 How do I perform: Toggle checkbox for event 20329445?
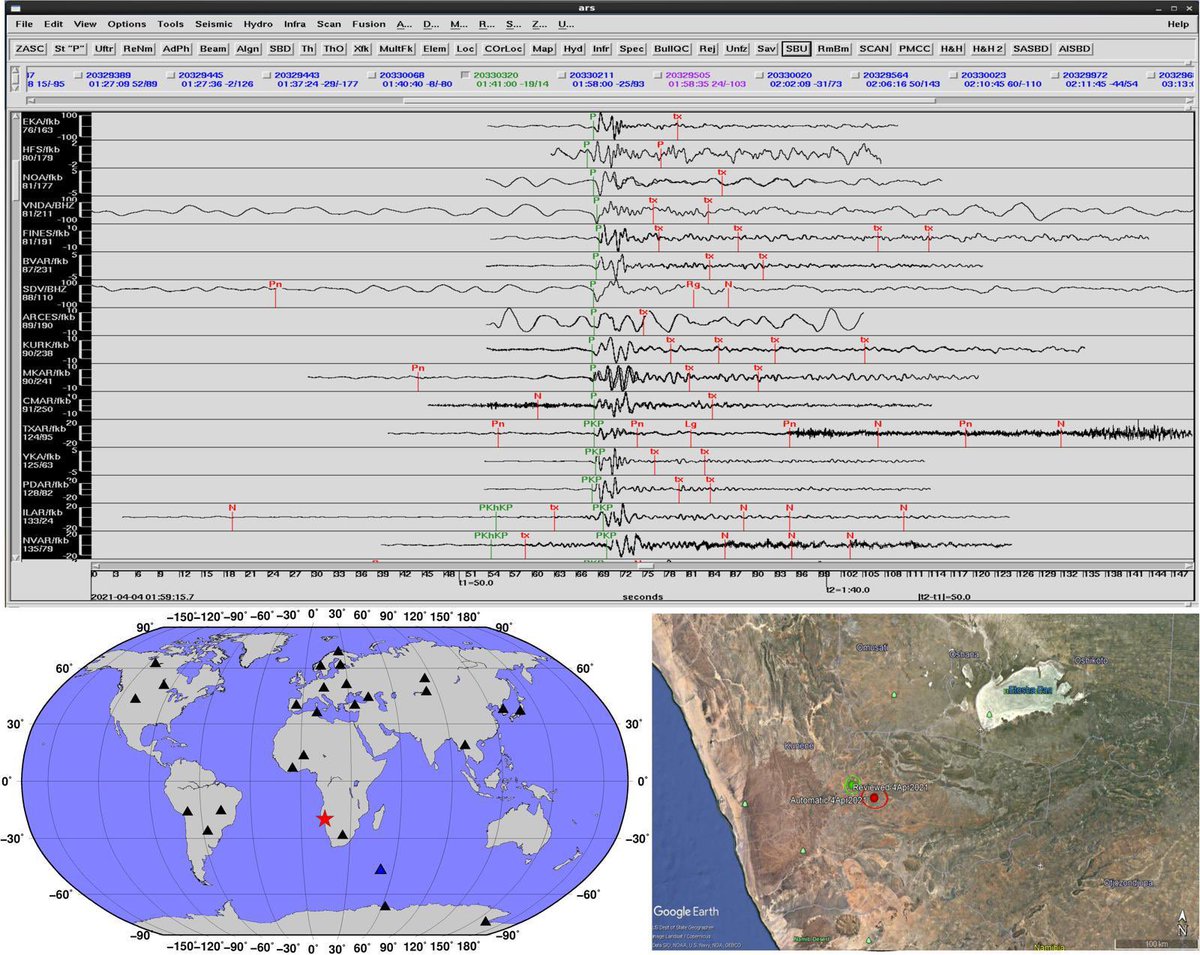click(x=173, y=75)
